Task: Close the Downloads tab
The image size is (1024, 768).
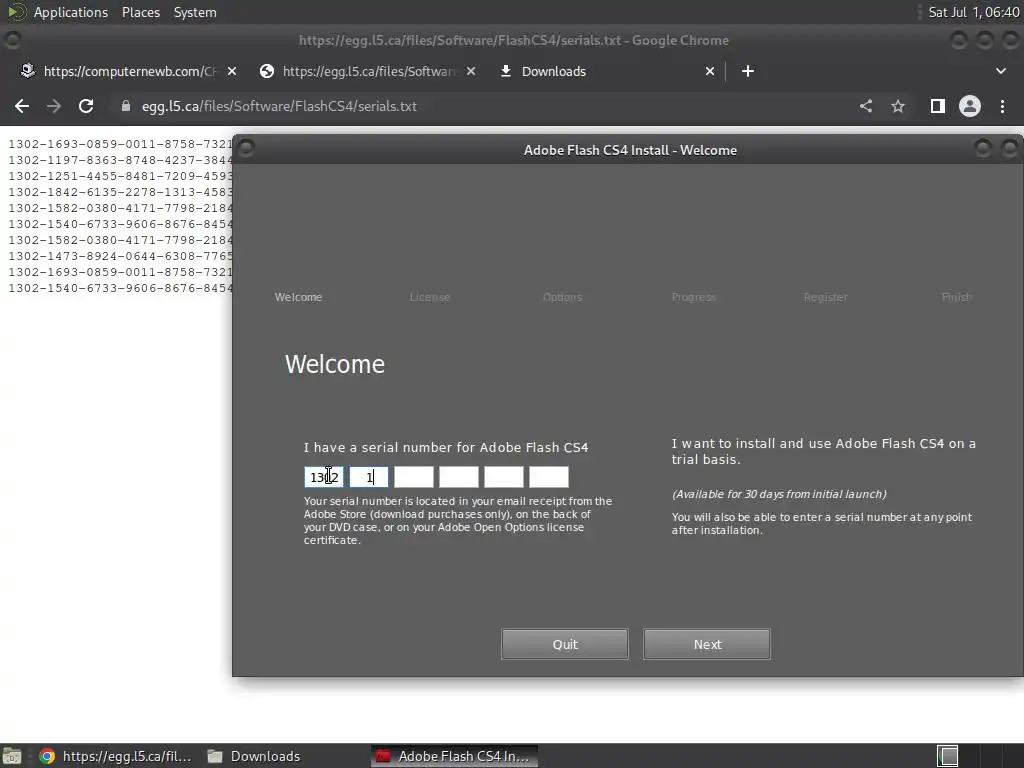Action: pos(710,71)
